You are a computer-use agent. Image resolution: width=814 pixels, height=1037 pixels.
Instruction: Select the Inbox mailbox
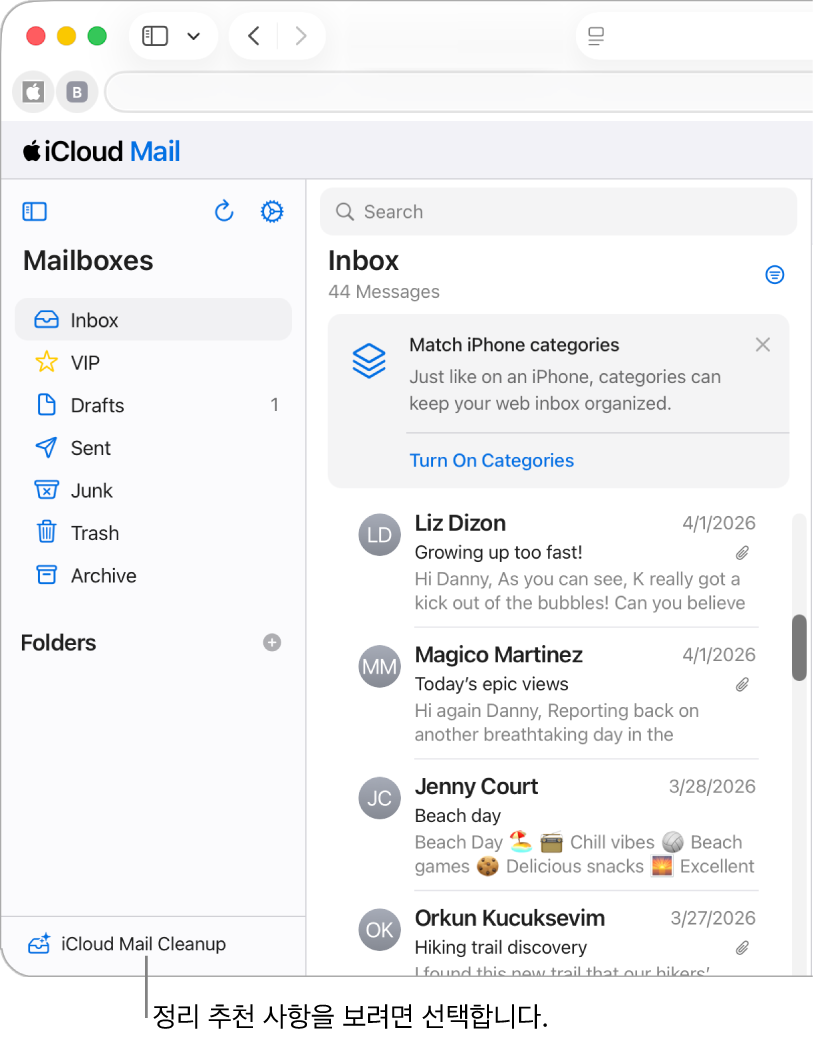click(x=153, y=320)
